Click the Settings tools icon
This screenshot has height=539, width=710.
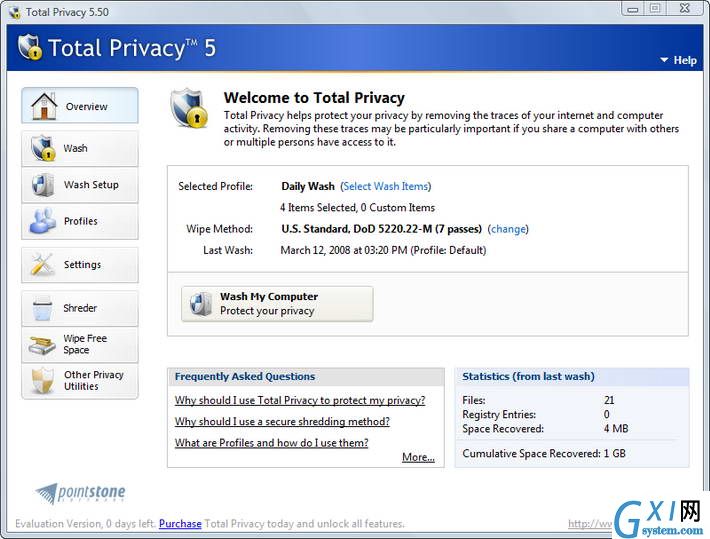pos(42,265)
